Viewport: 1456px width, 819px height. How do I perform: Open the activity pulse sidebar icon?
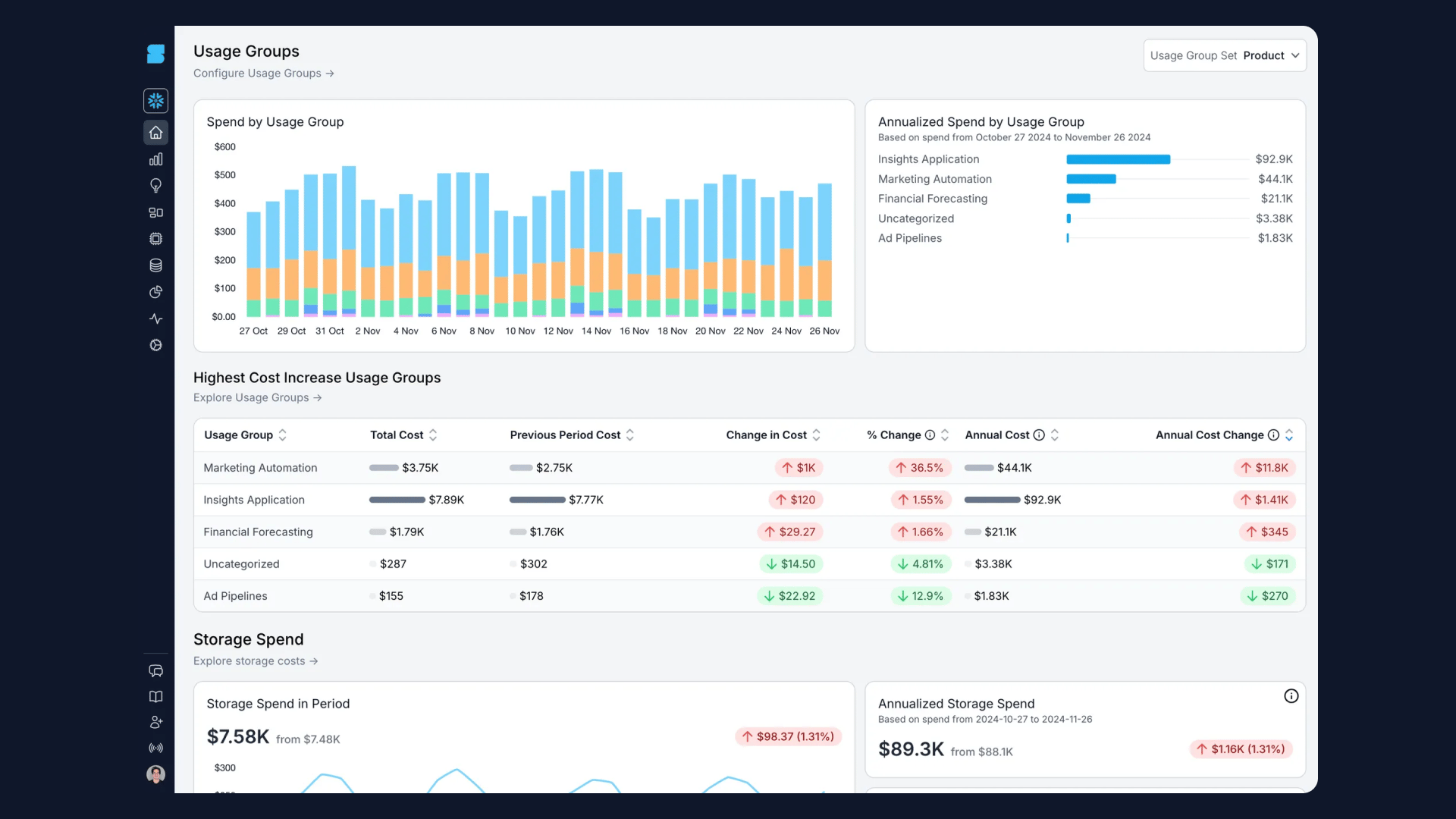tap(155, 318)
